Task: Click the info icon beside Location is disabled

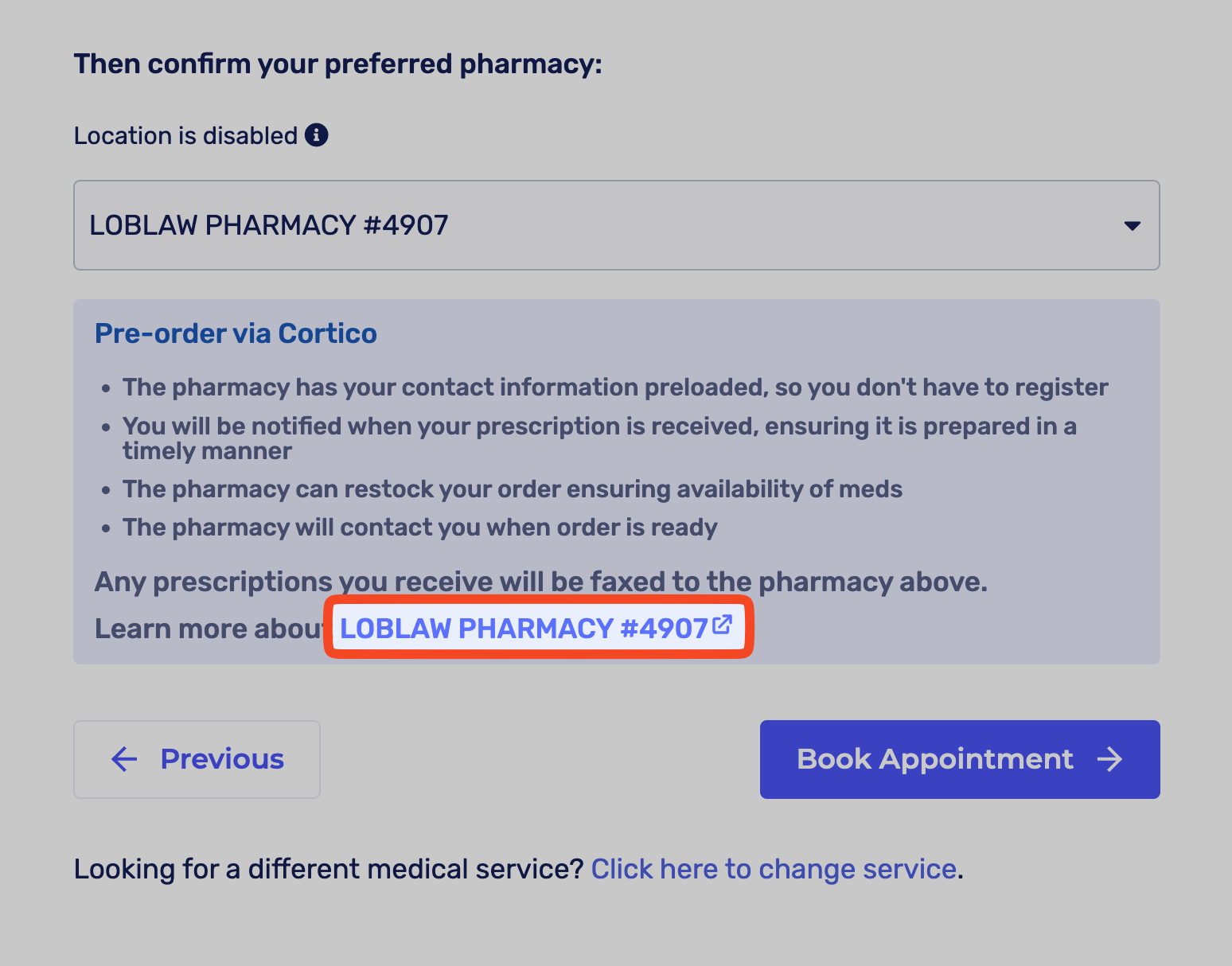Action: click(317, 135)
